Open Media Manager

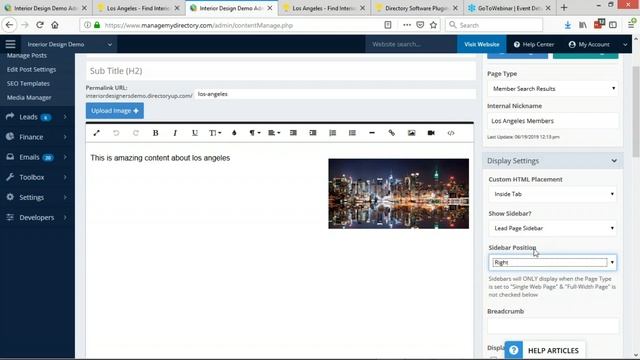pyautogui.click(x=29, y=98)
